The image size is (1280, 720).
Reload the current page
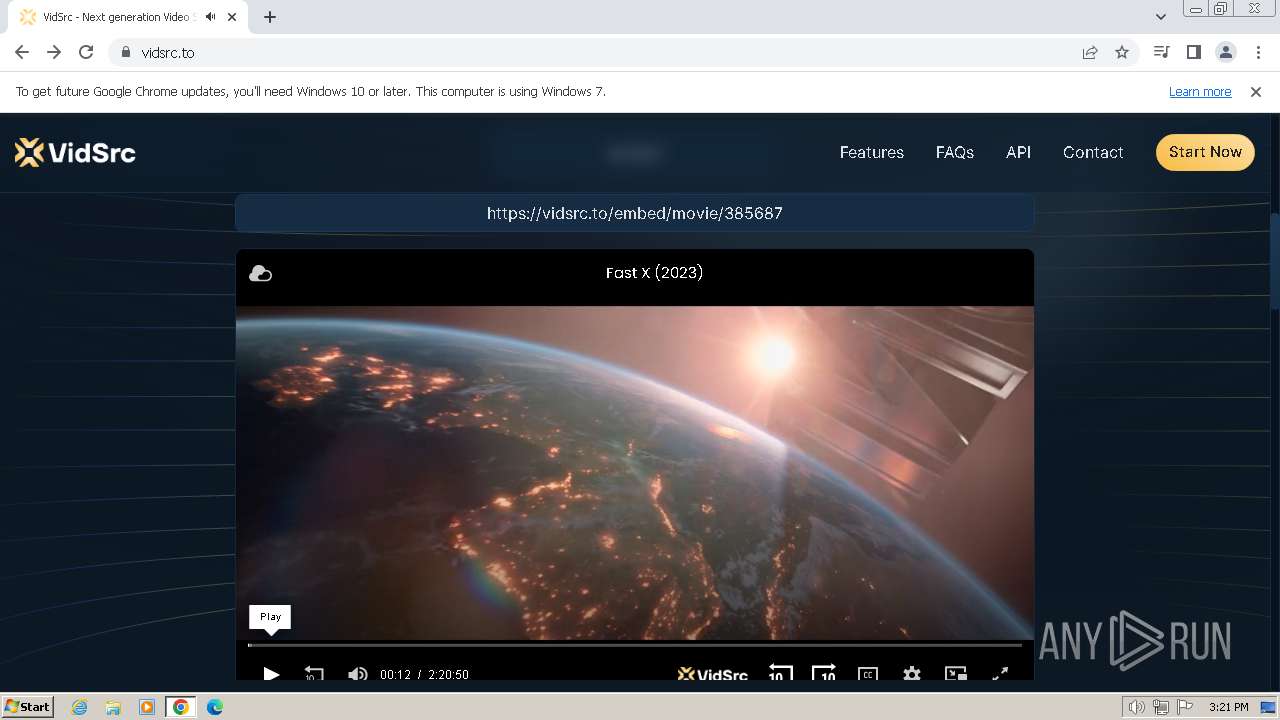86,52
